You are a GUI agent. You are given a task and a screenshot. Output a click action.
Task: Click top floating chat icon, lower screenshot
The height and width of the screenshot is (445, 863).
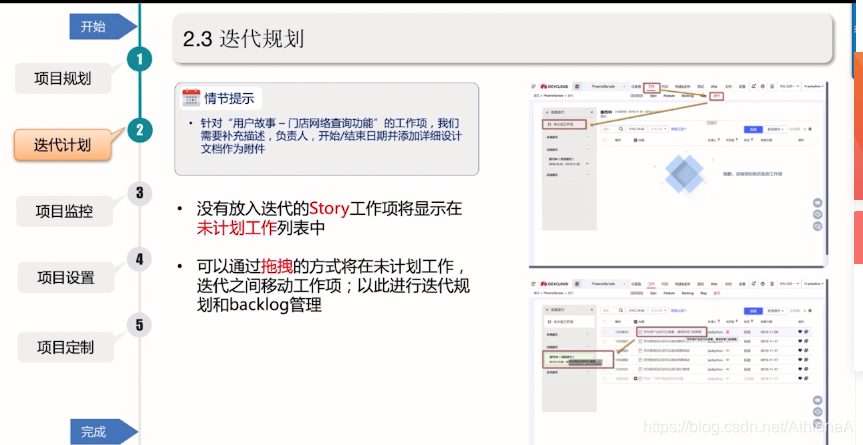coord(818,400)
